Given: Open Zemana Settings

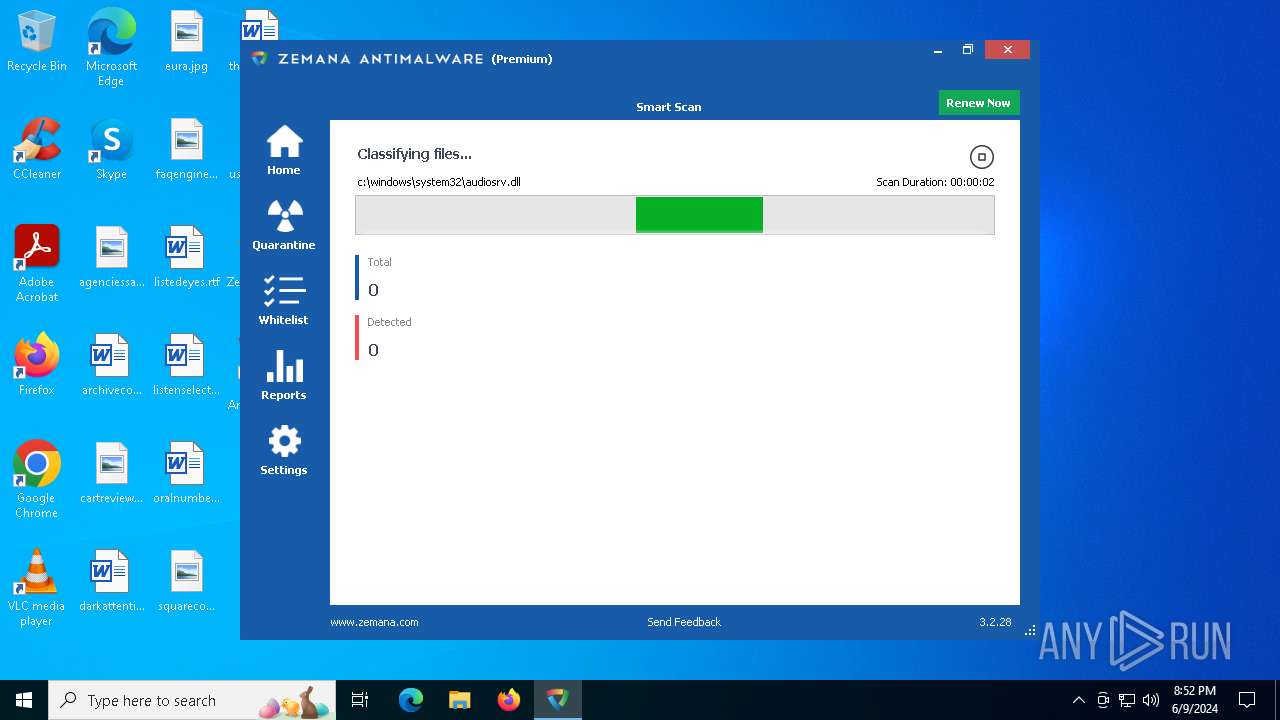Looking at the screenshot, I should point(284,450).
